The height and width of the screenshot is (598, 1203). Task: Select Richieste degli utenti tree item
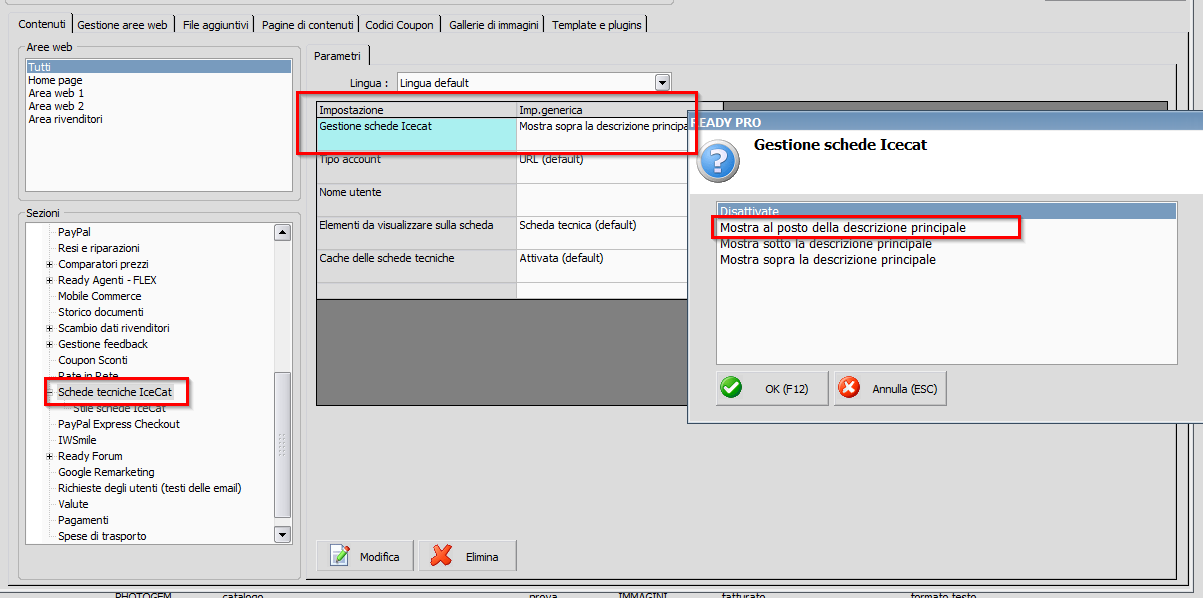pos(150,488)
